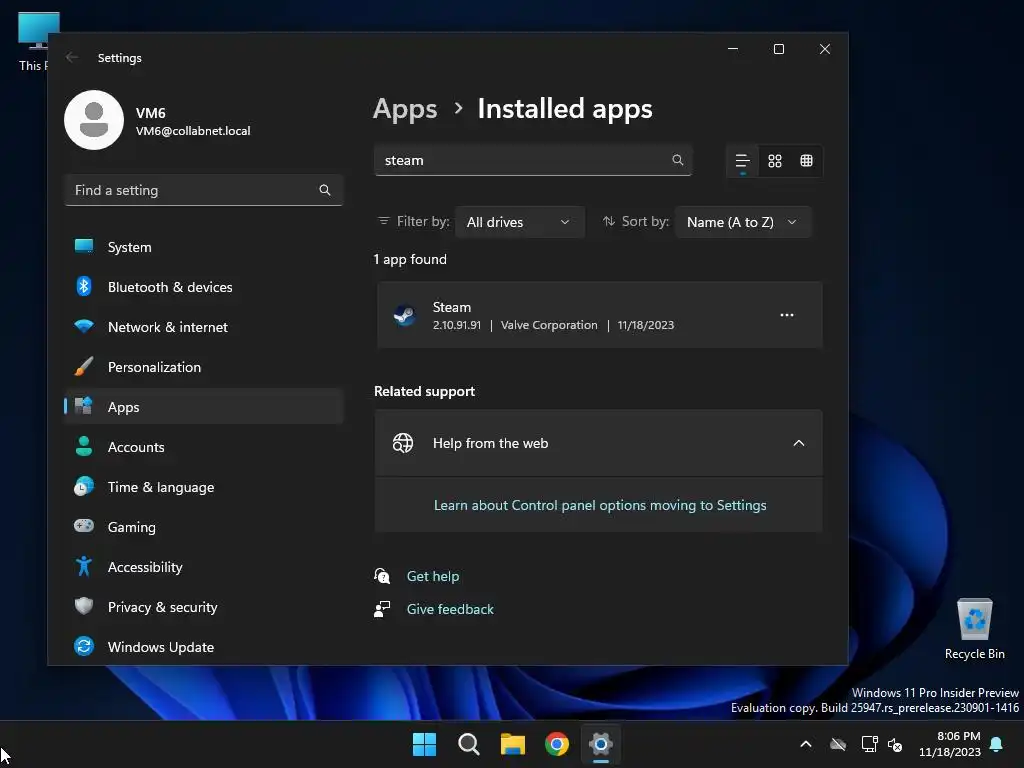The height and width of the screenshot is (768, 1024).
Task: Click the Give feedback link
Action: point(450,609)
